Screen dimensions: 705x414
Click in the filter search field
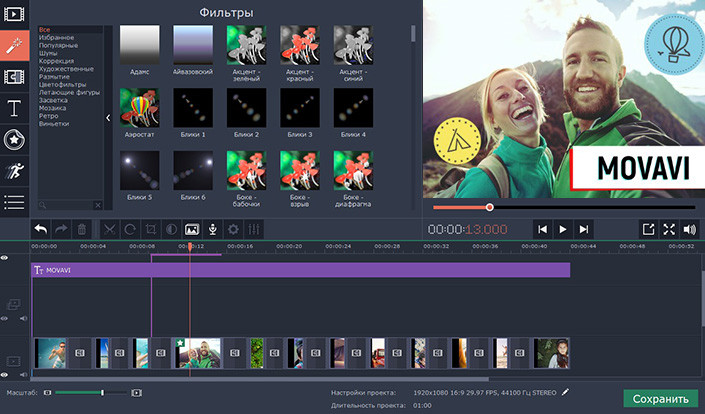(67, 205)
